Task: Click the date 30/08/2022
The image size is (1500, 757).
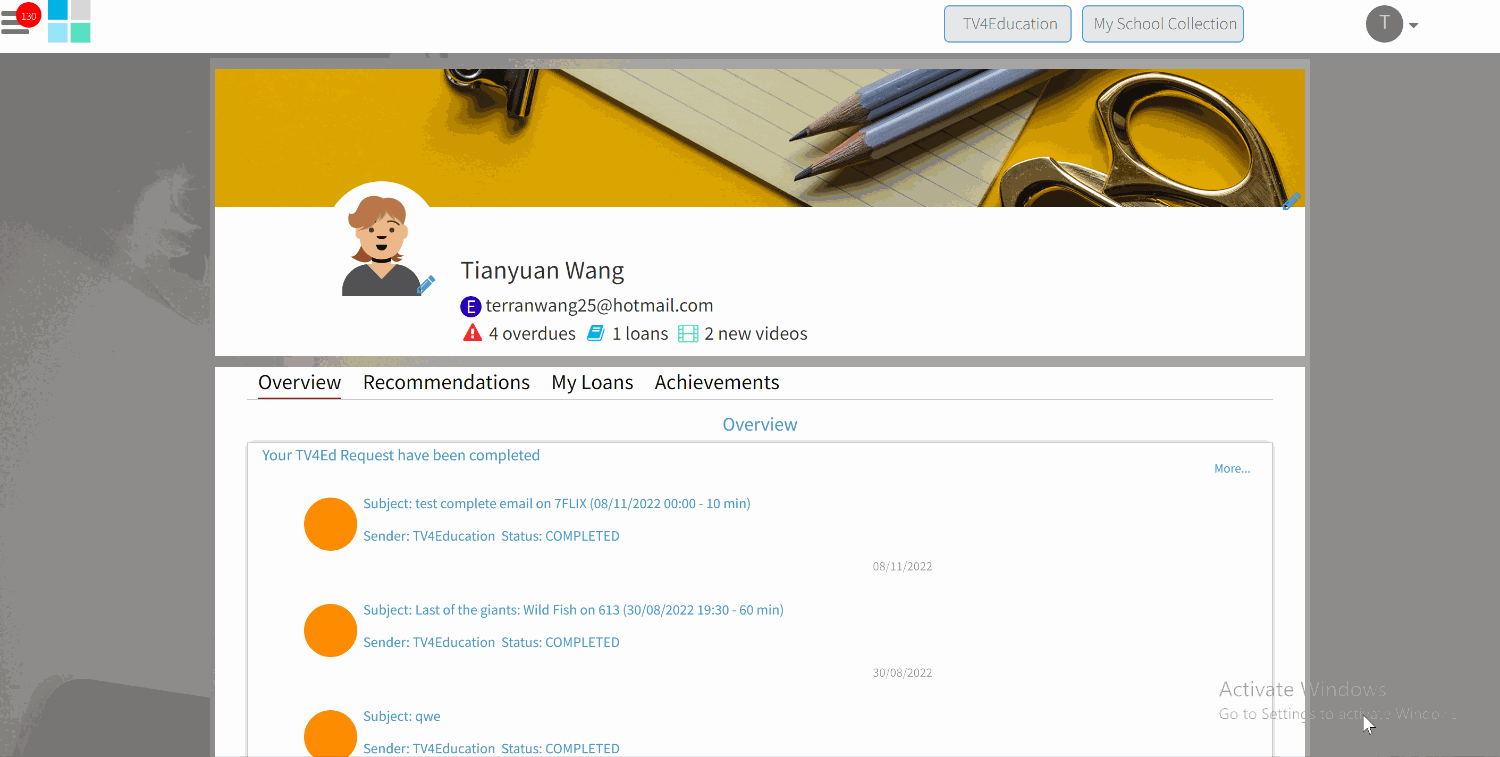Action: pos(902,673)
